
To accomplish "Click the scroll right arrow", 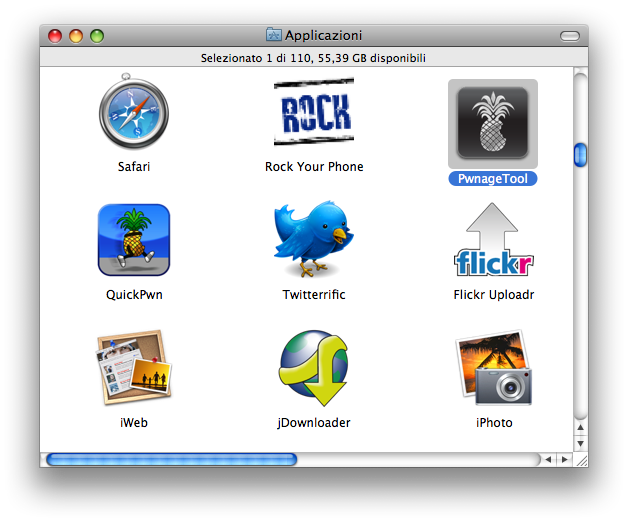I will [564, 459].
